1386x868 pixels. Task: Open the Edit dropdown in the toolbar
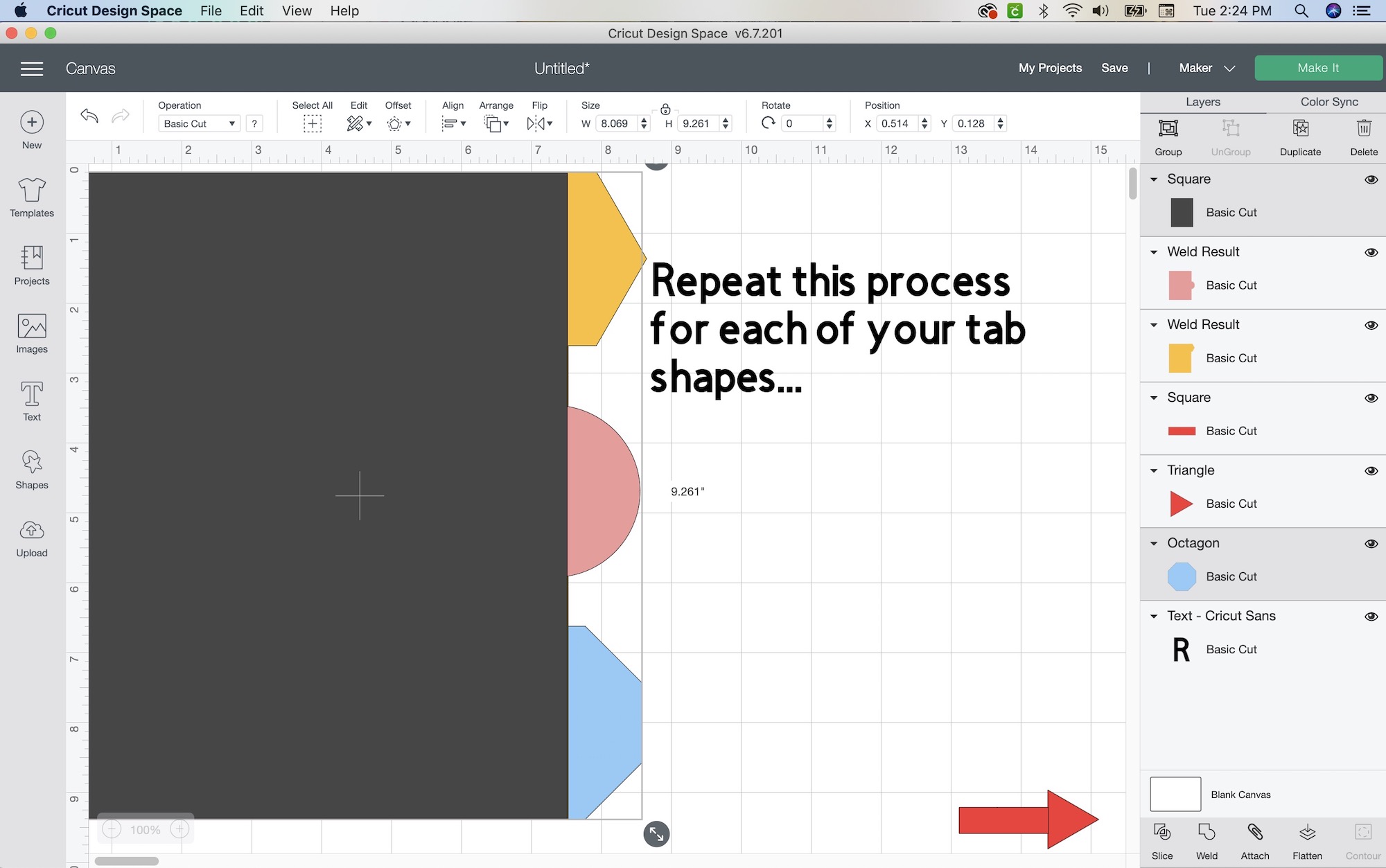pyautogui.click(x=359, y=124)
